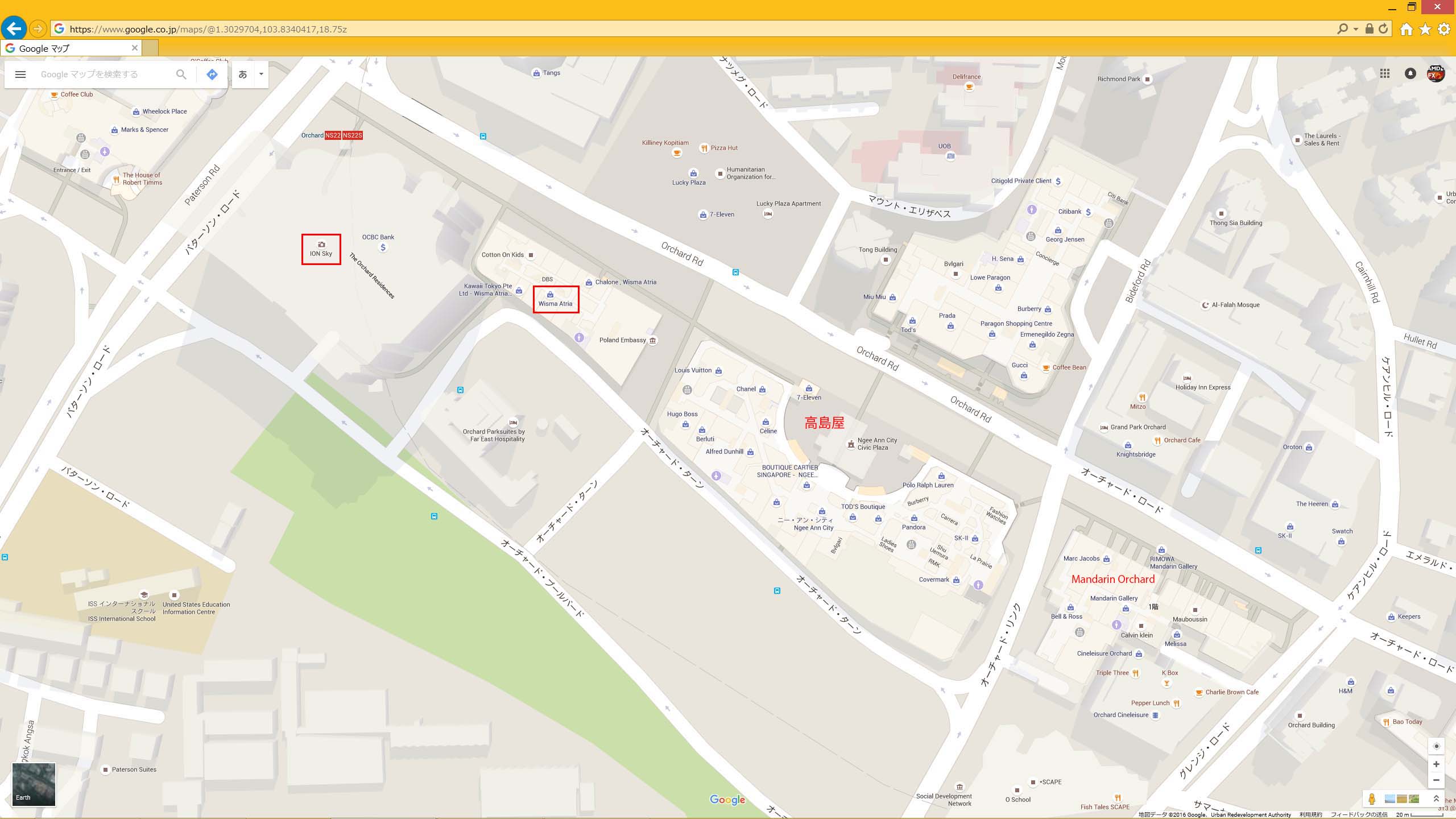
Task: Open directions with the blue arrow icon
Action: pyautogui.click(x=212, y=75)
